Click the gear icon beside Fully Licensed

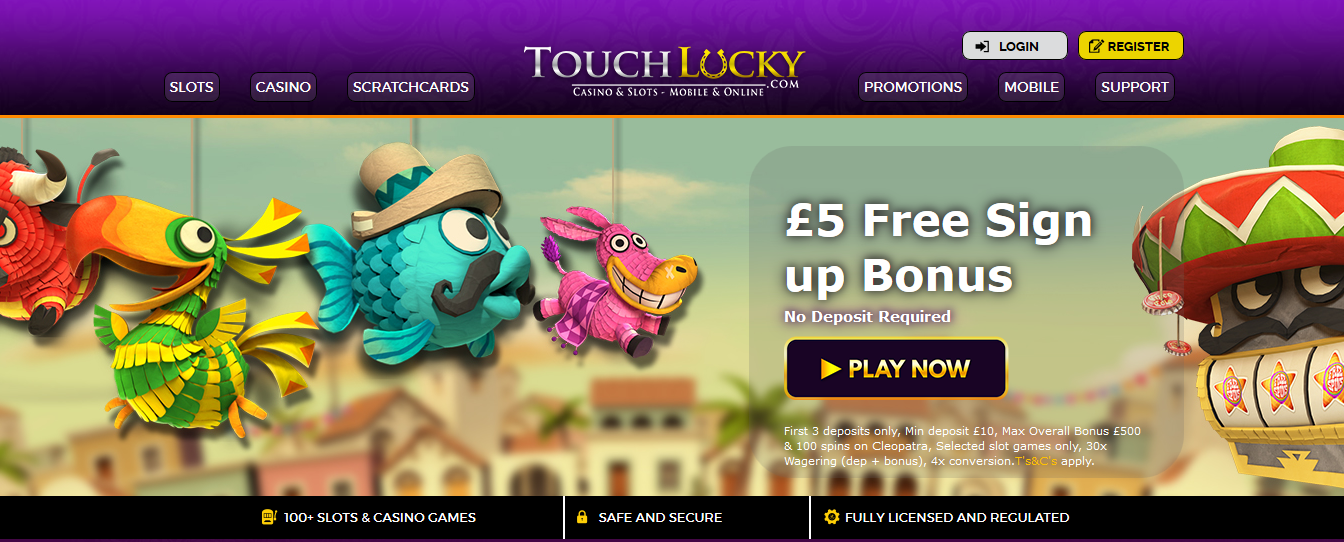point(831,517)
